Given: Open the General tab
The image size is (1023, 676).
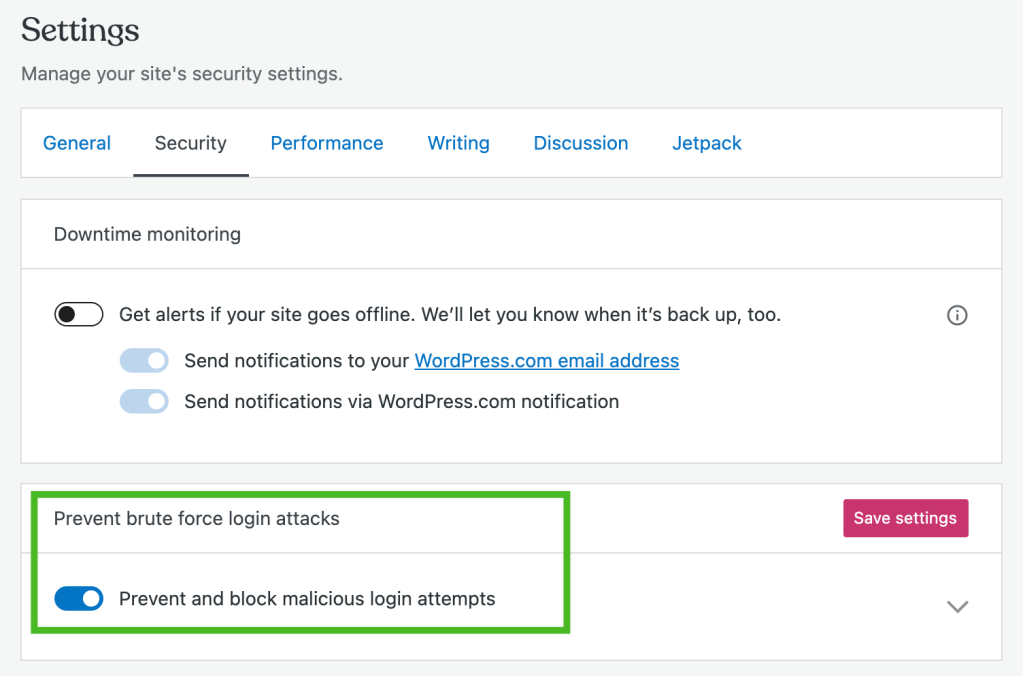Looking at the screenshot, I should (77, 143).
